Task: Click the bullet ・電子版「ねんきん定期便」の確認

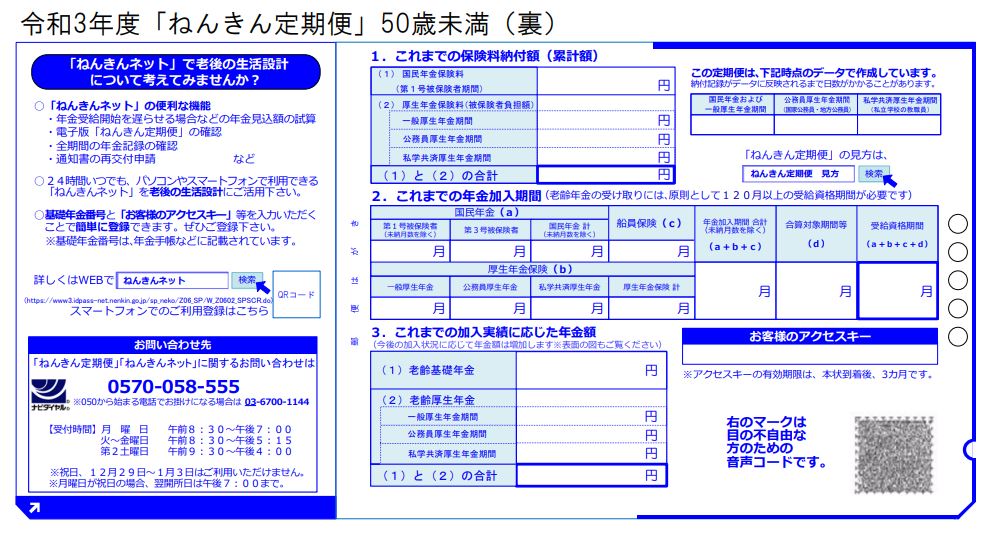Action: click(x=134, y=132)
